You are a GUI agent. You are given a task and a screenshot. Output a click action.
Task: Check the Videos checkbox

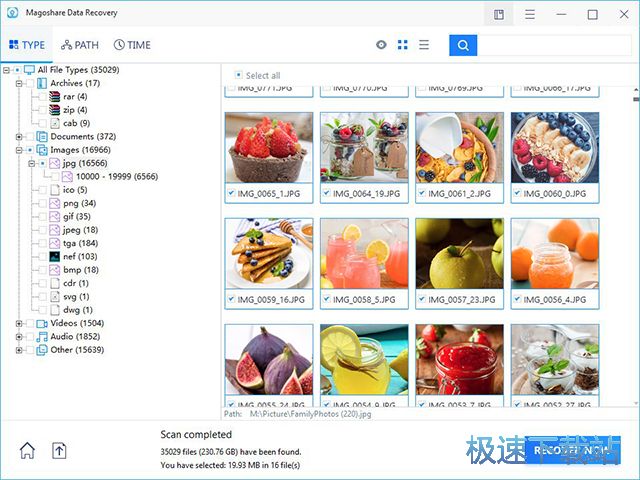(x=30, y=323)
